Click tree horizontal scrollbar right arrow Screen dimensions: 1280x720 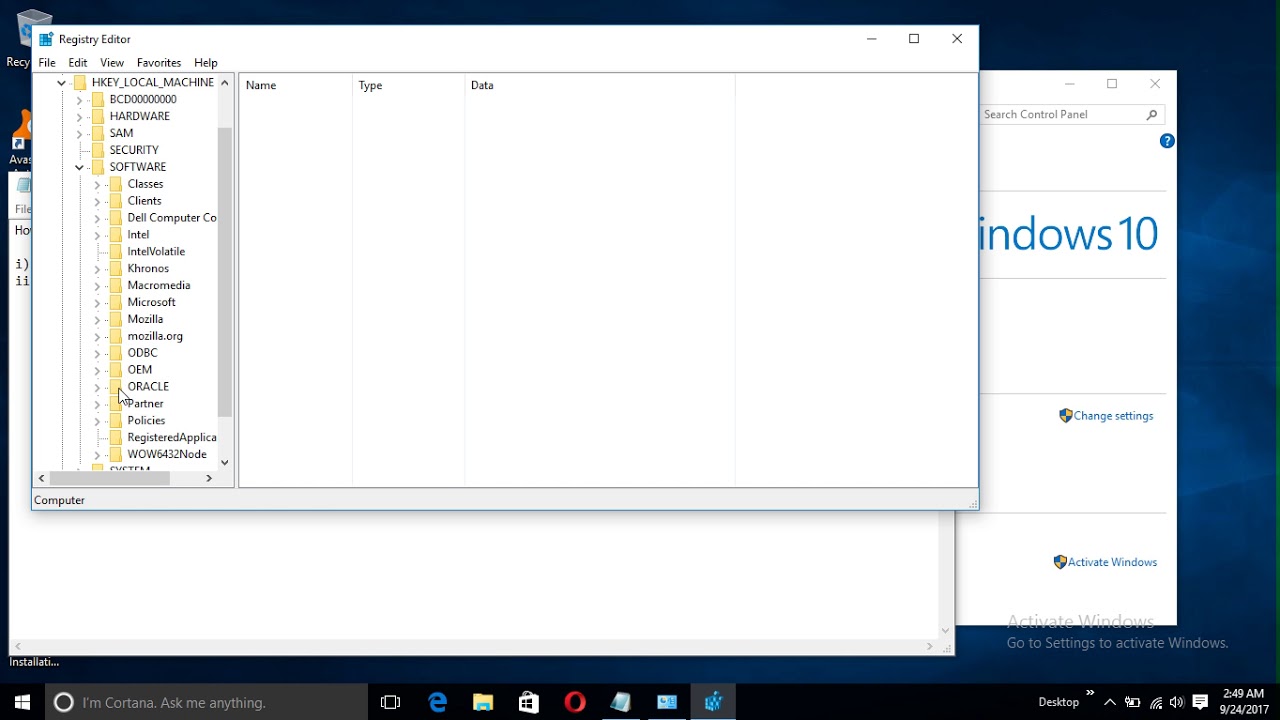pos(209,479)
